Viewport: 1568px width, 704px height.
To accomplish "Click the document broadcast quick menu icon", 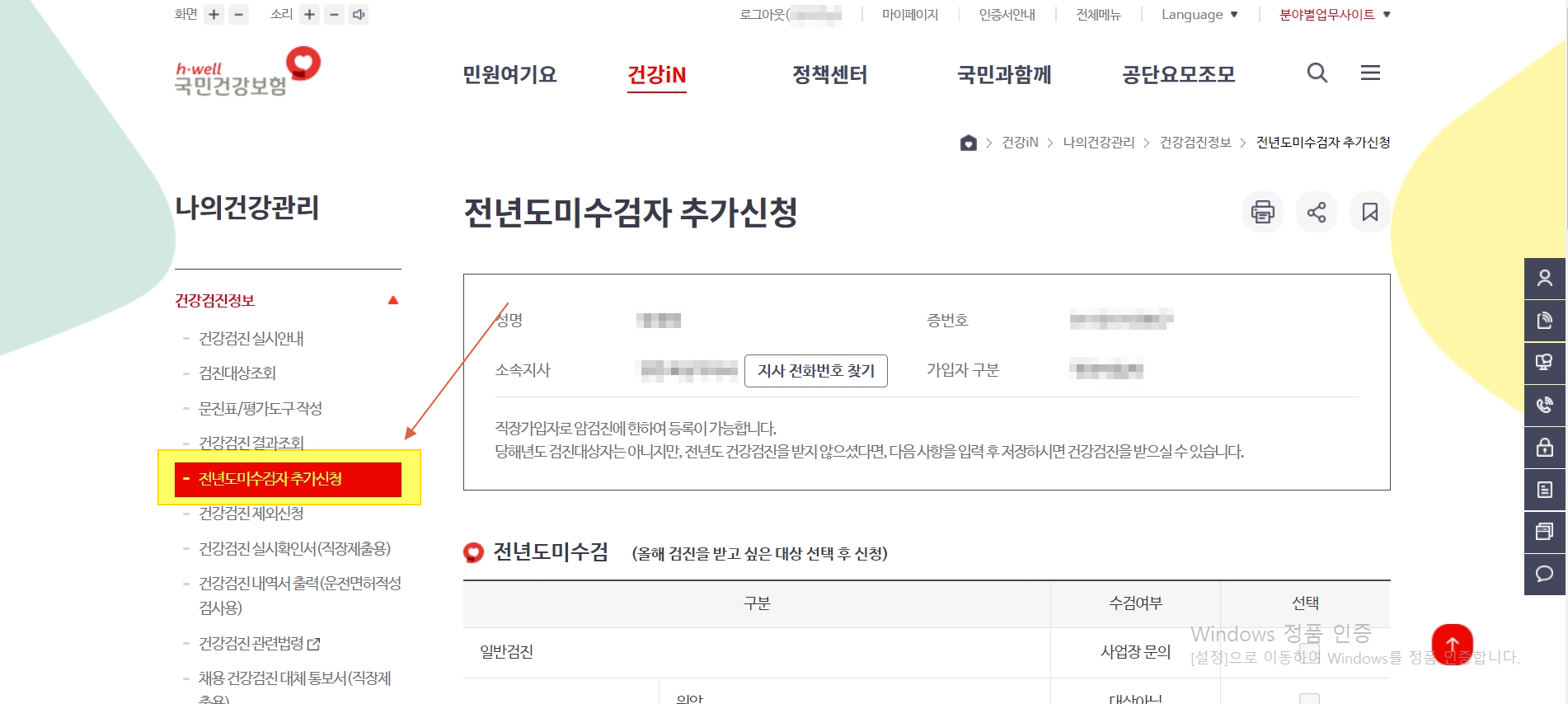I will (x=1545, y=321).
